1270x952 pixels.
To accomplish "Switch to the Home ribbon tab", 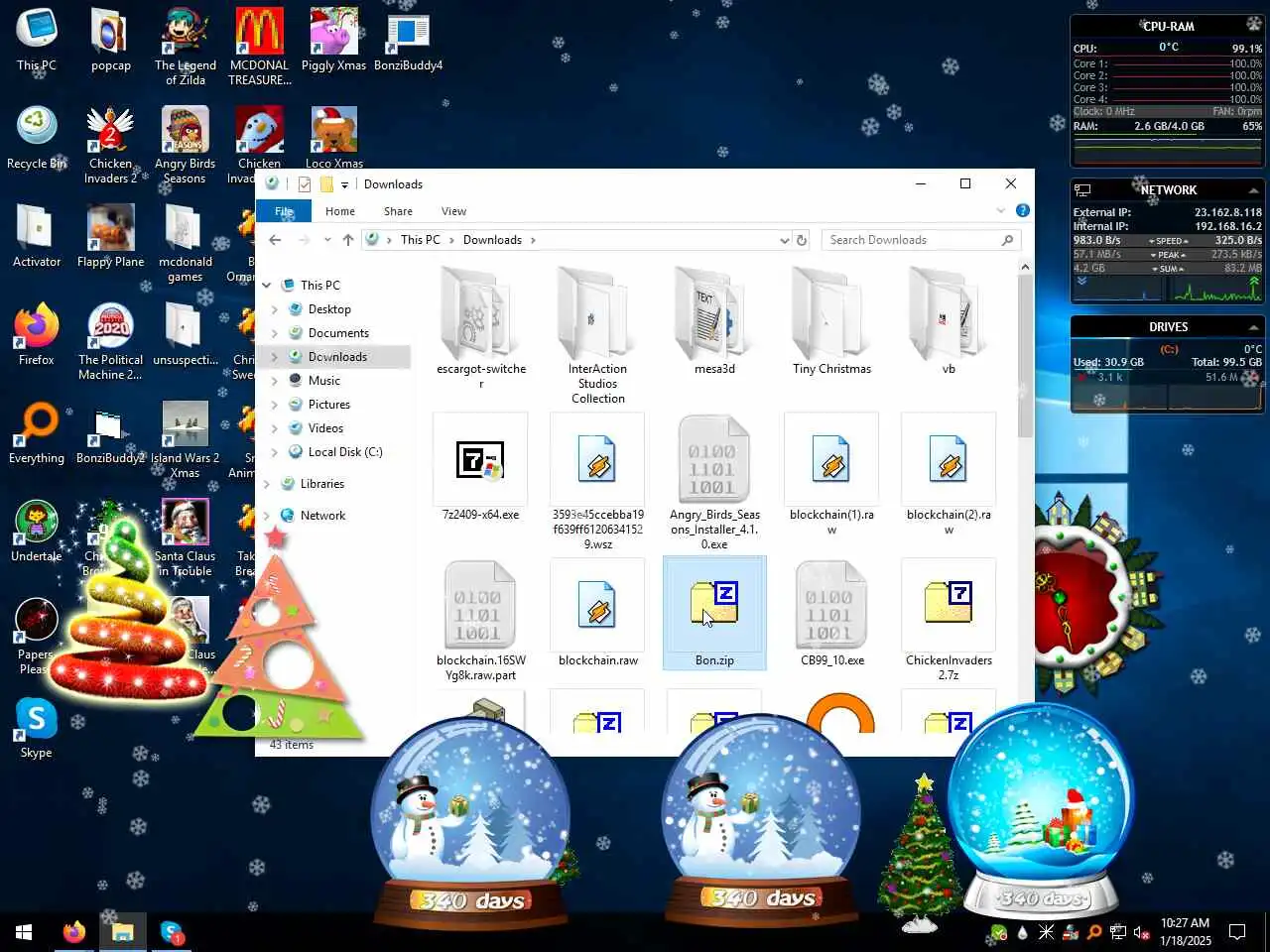I will pos(339,211).
